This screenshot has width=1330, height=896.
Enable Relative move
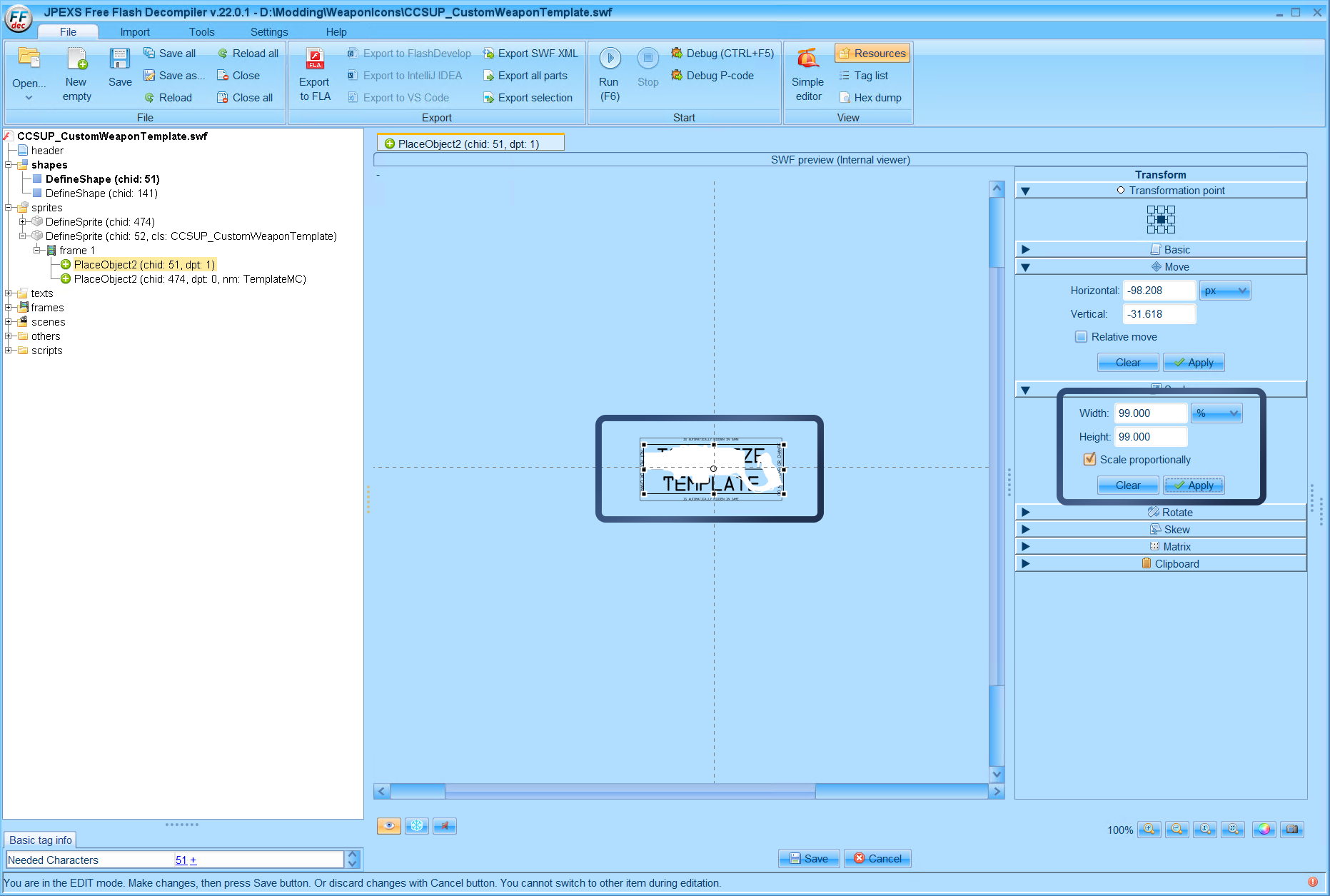click(1082, 336)
